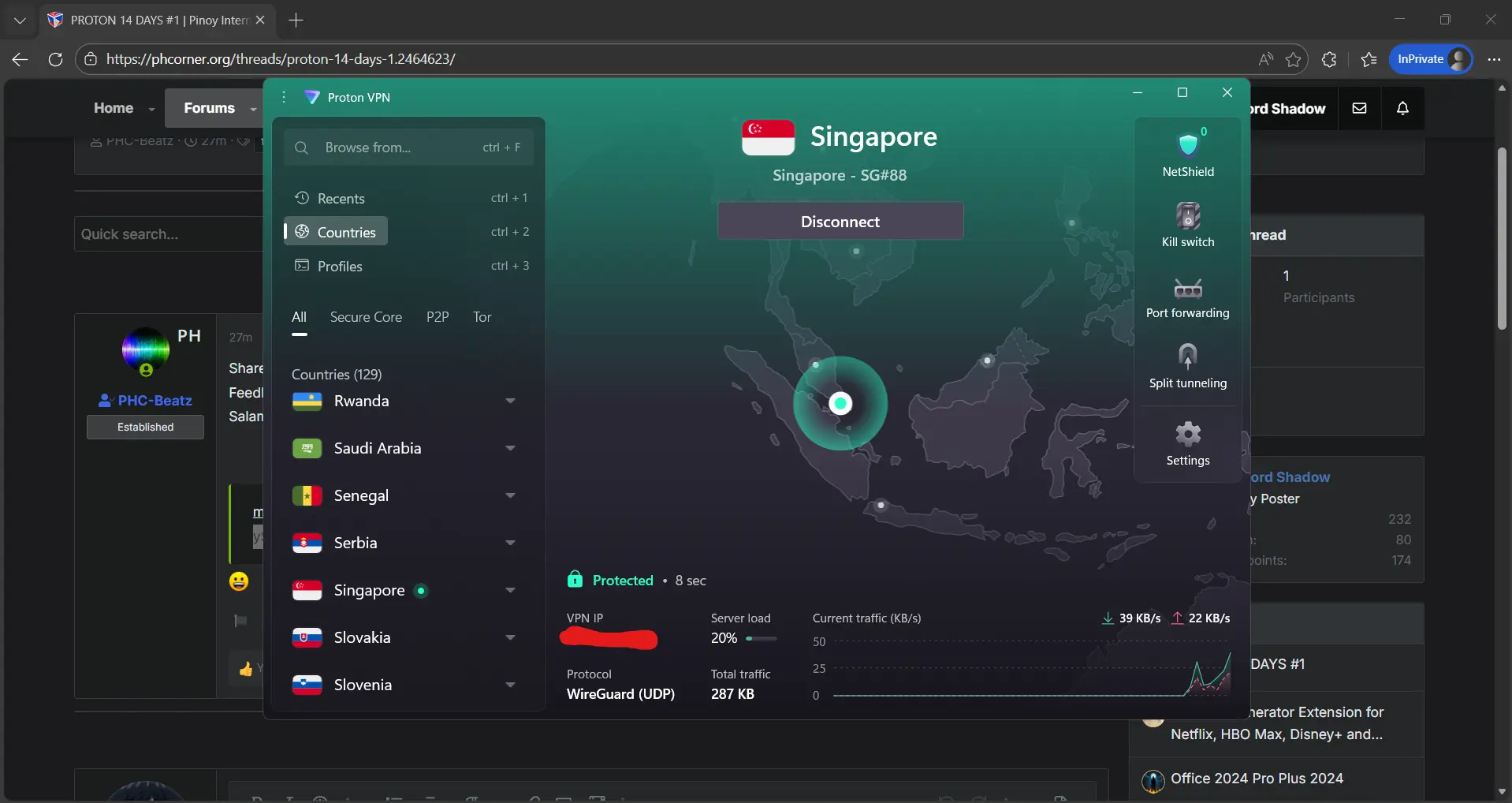Open Forums nav item on page
1512x803 pixels.
click(209, 108)
